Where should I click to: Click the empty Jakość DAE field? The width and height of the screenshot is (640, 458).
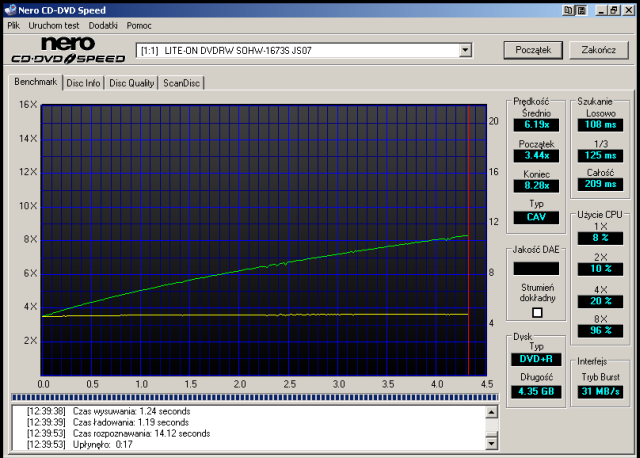click(536, 269)
